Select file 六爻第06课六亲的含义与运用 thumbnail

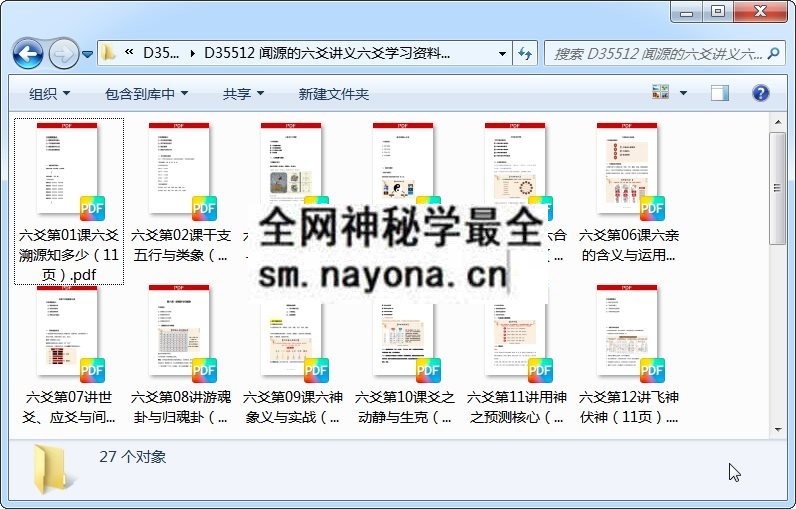pos(627,168)
